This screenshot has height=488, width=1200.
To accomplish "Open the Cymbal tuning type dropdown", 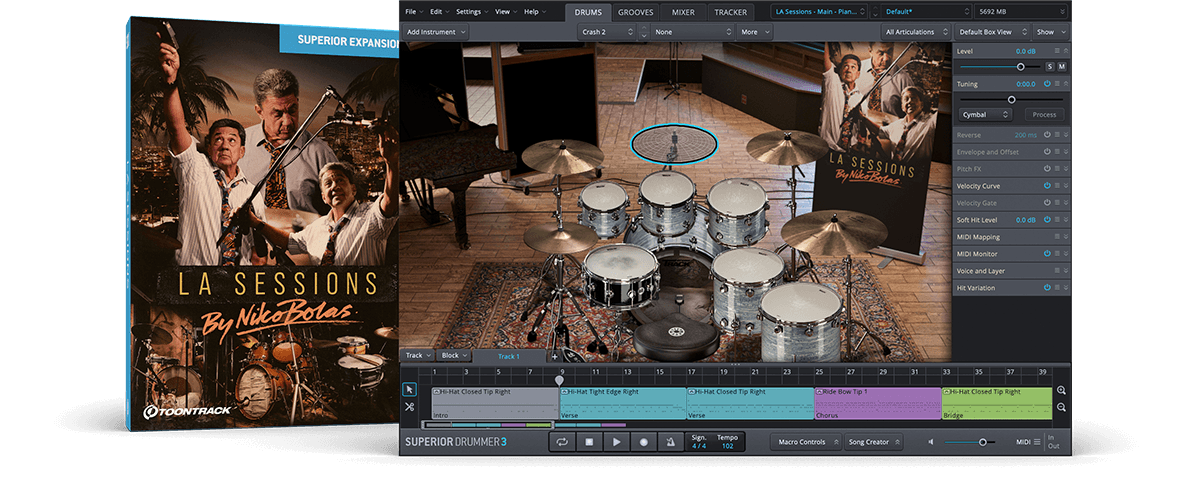I will 985,115.
